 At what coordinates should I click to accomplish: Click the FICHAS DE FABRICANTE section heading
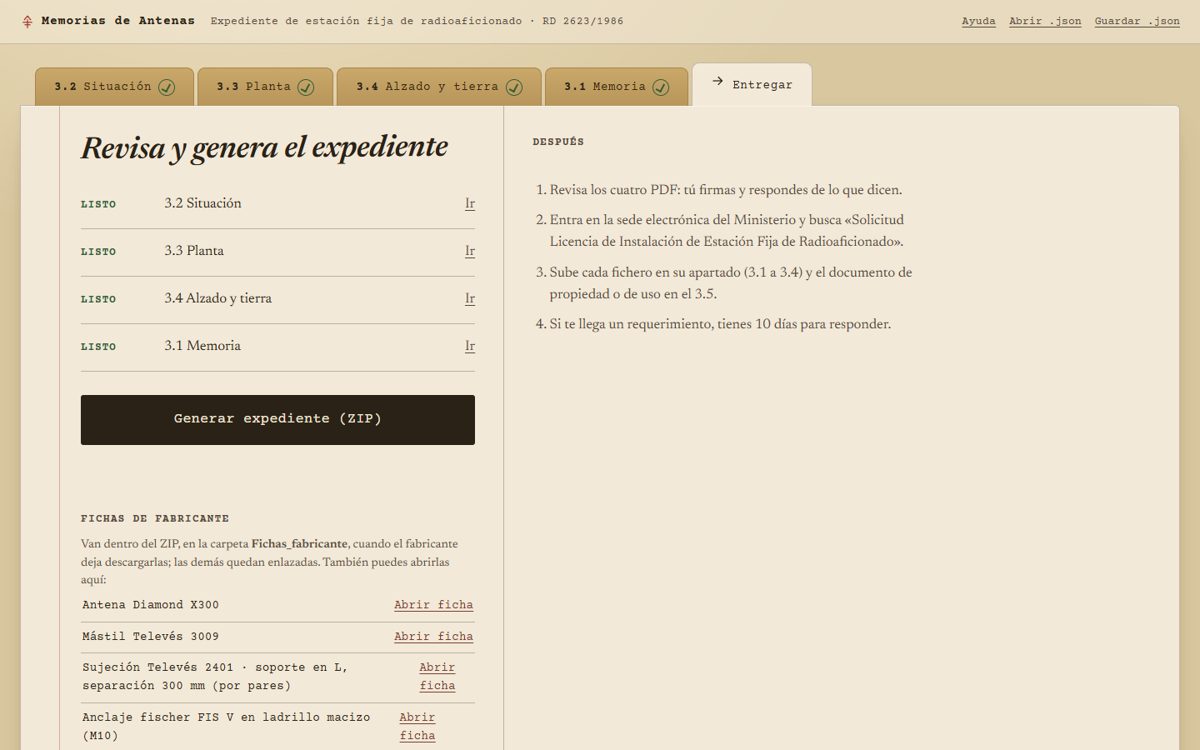click(155, 519)
